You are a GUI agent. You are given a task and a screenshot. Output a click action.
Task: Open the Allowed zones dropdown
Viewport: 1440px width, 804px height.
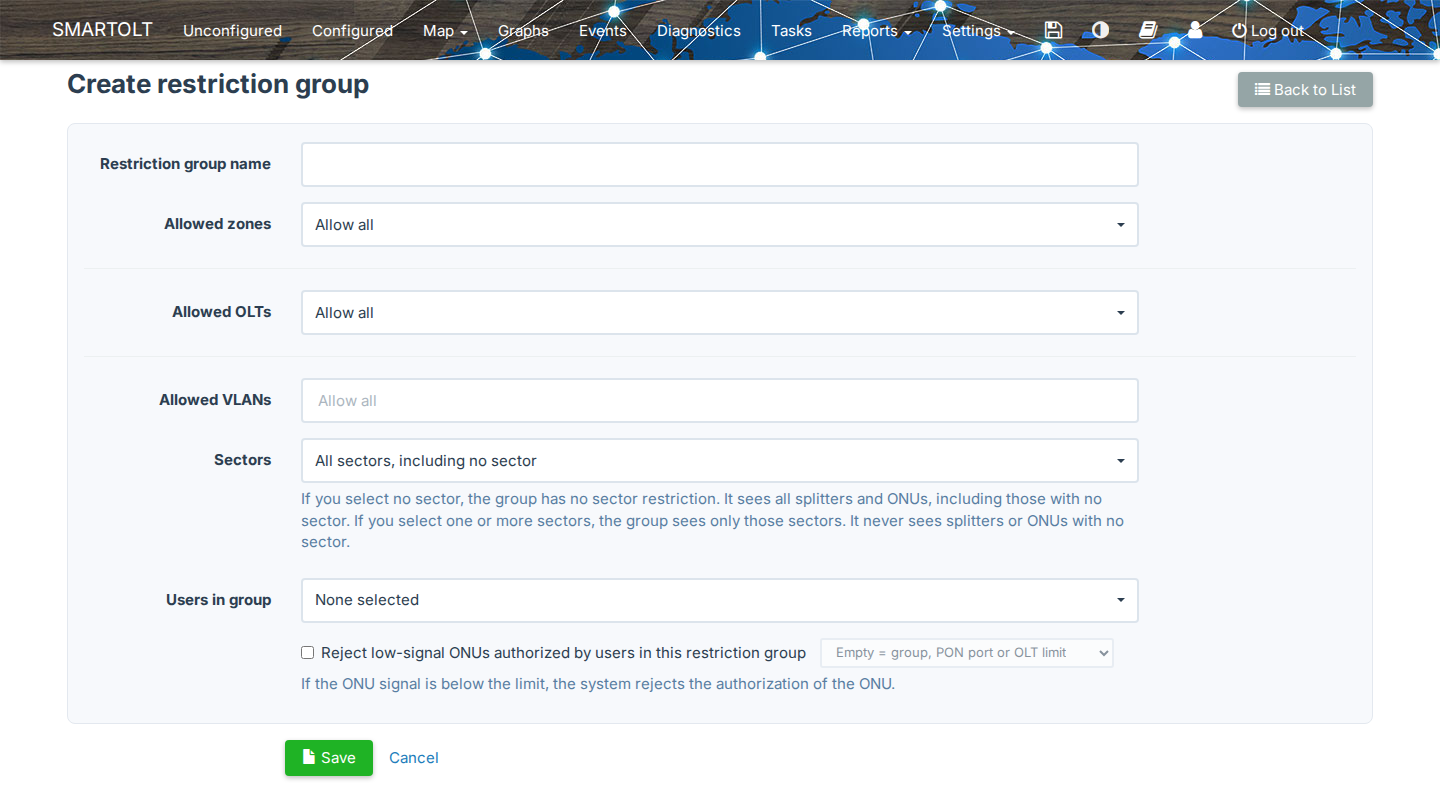click(720, 225)
